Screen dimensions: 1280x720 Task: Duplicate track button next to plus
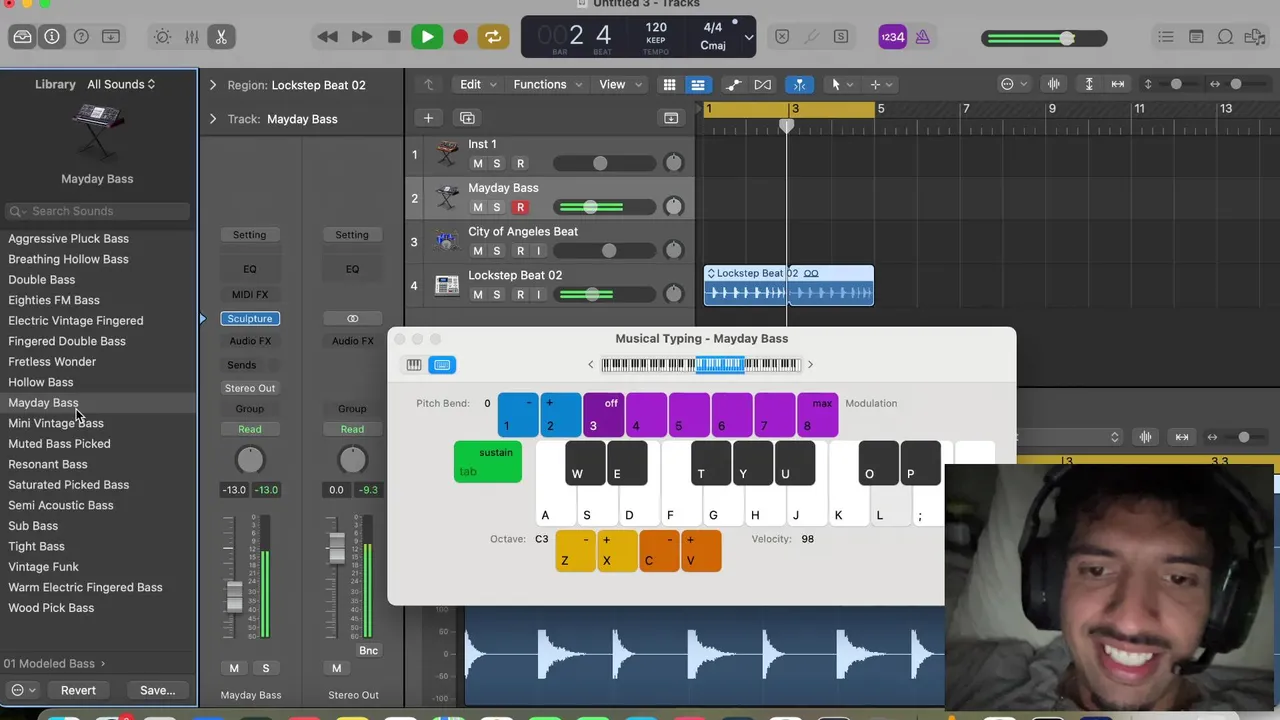(x=467, y=118)
